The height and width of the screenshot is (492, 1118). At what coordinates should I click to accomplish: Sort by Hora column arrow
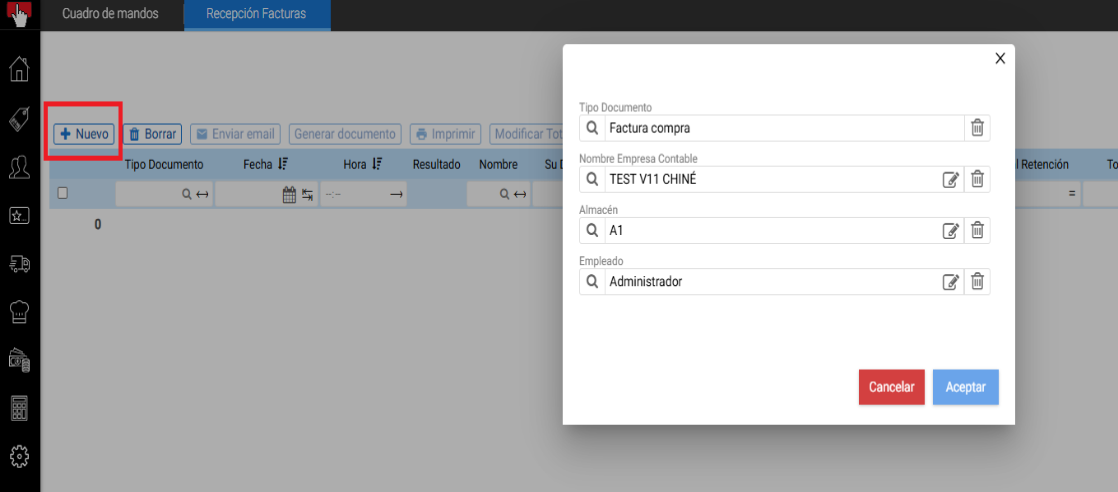click(377, 164)
